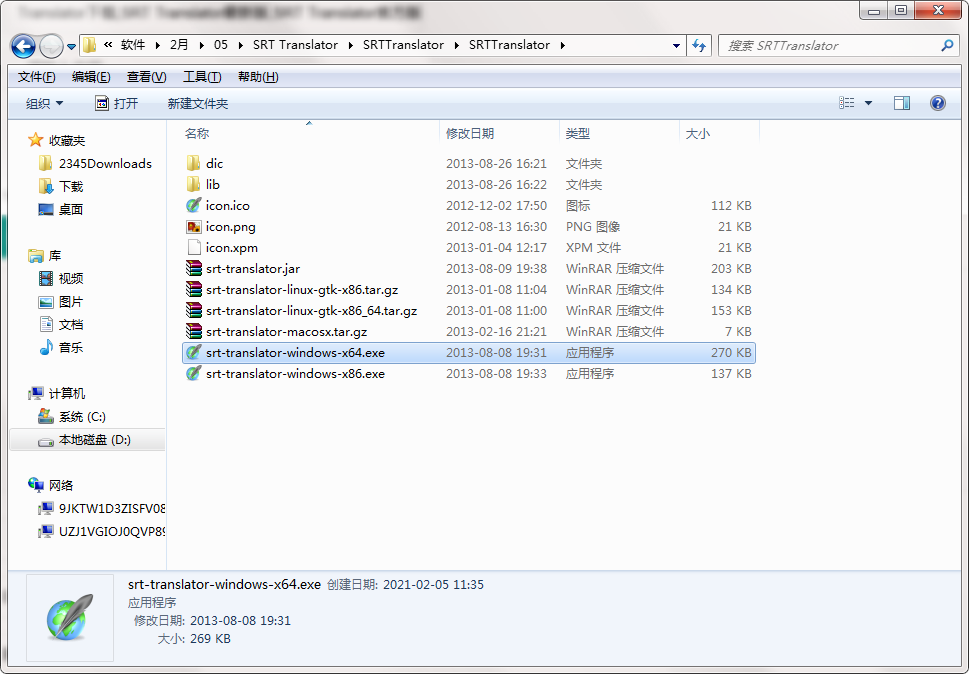Image resolution: width=969 pixels, height=674 pixels.
Task: Sort files by the 名称 column header
Action: [x=197, y=133]
